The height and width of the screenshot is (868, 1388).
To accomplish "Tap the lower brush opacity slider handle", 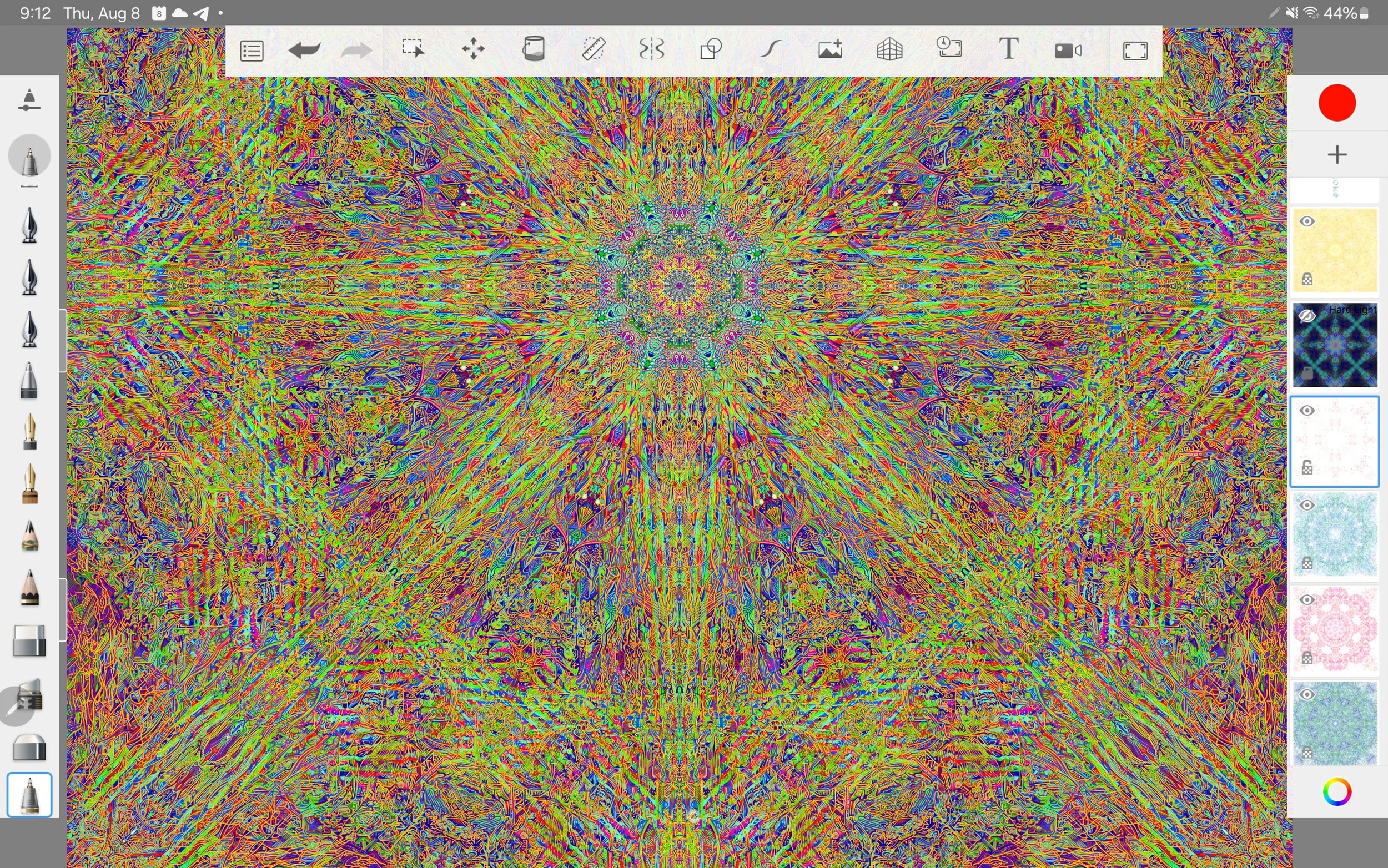I will 63,610.
